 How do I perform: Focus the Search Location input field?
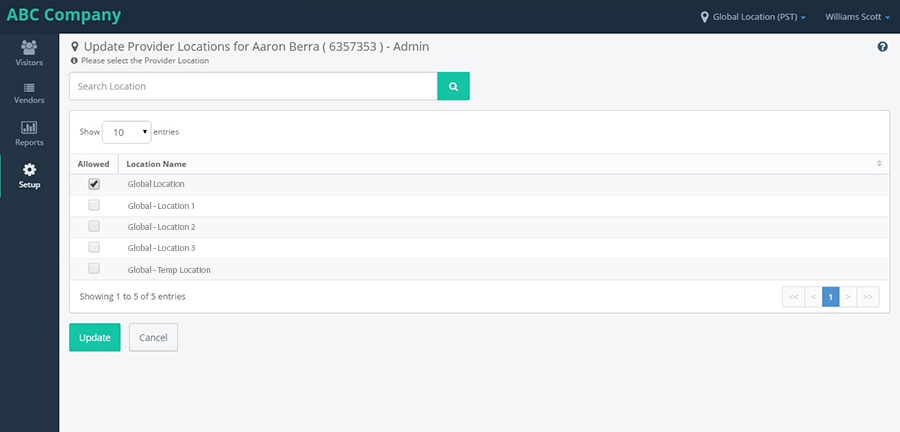(x=253, y=86)
